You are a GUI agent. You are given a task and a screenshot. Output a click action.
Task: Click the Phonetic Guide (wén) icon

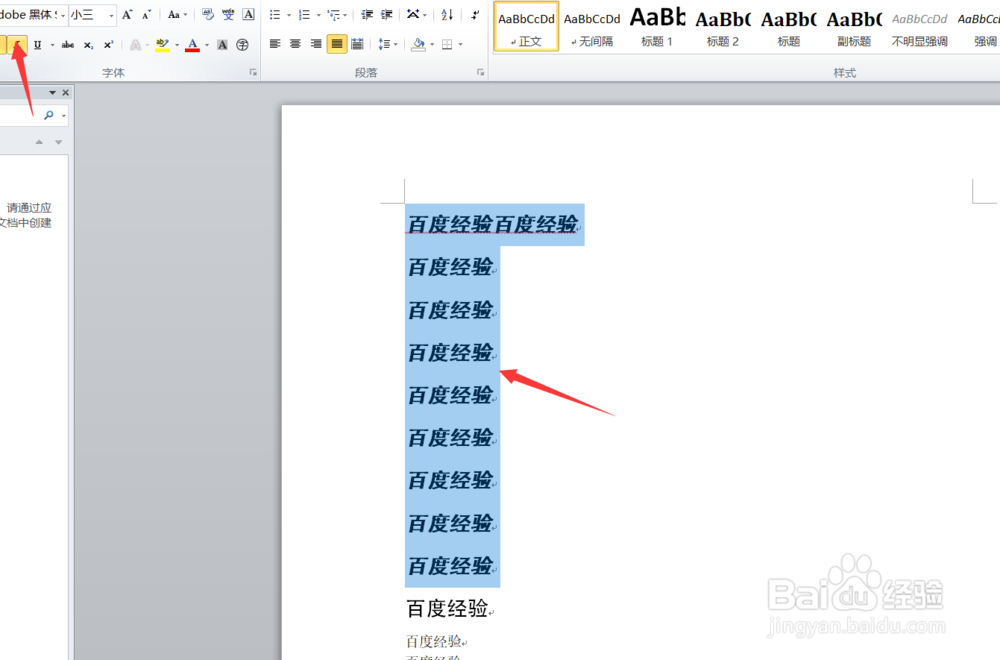(228, 15)
